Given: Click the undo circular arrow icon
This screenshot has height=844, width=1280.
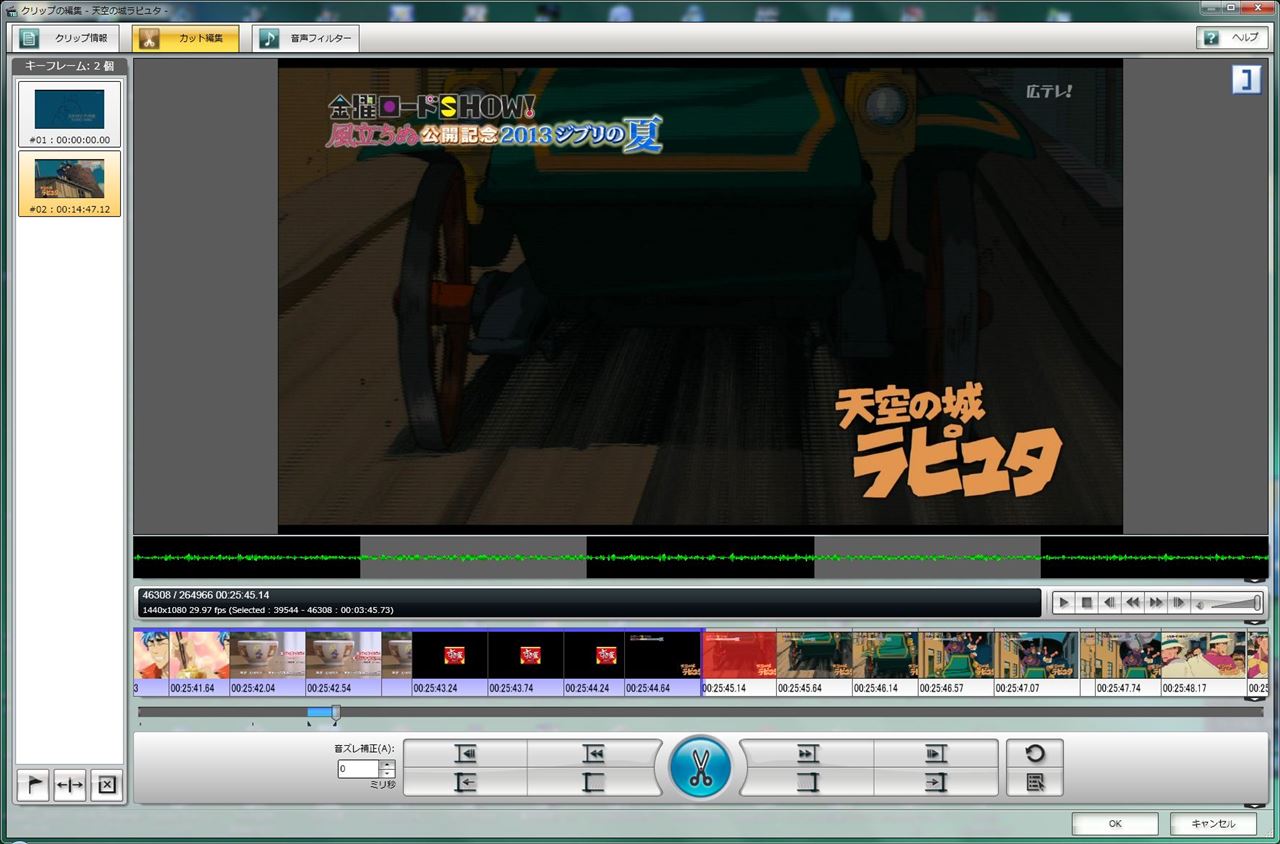Looking at the screenshot, I should pyautogui.click(x=1035, y=753).
